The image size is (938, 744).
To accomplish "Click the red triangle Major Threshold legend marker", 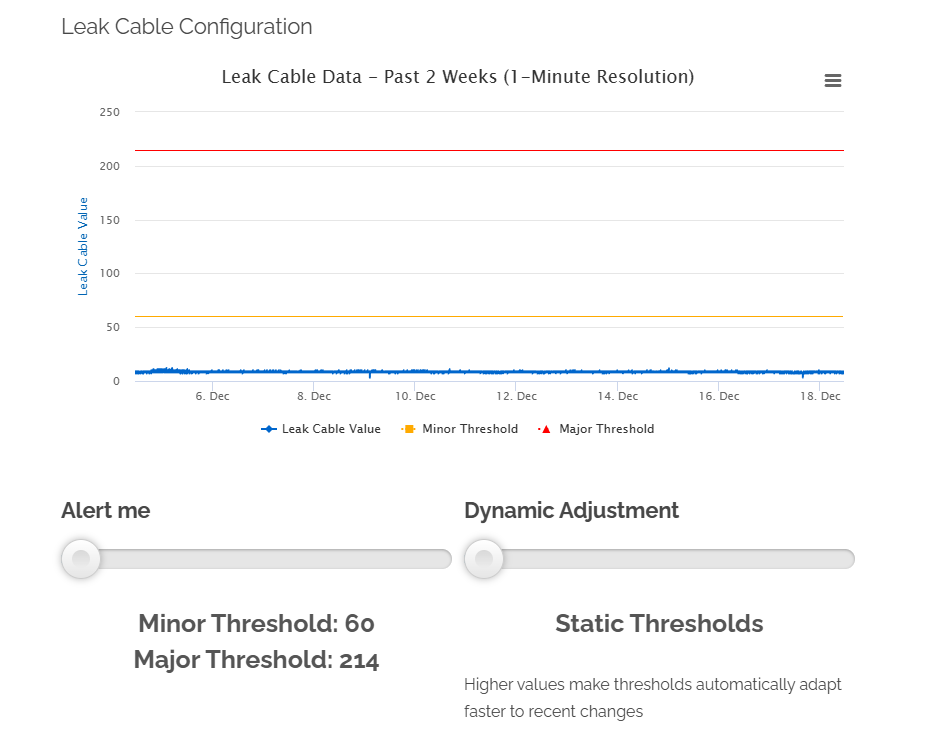I will (546, 429).
